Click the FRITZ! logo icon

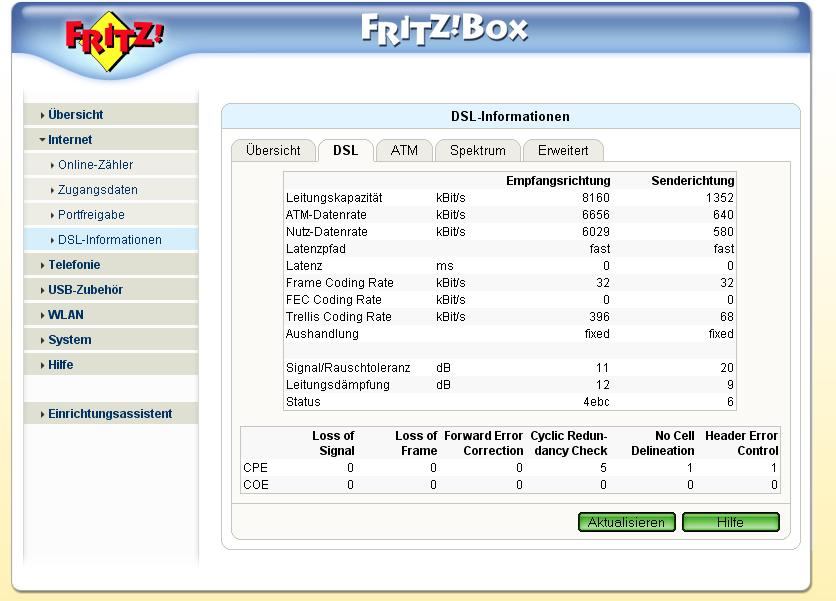114,41
